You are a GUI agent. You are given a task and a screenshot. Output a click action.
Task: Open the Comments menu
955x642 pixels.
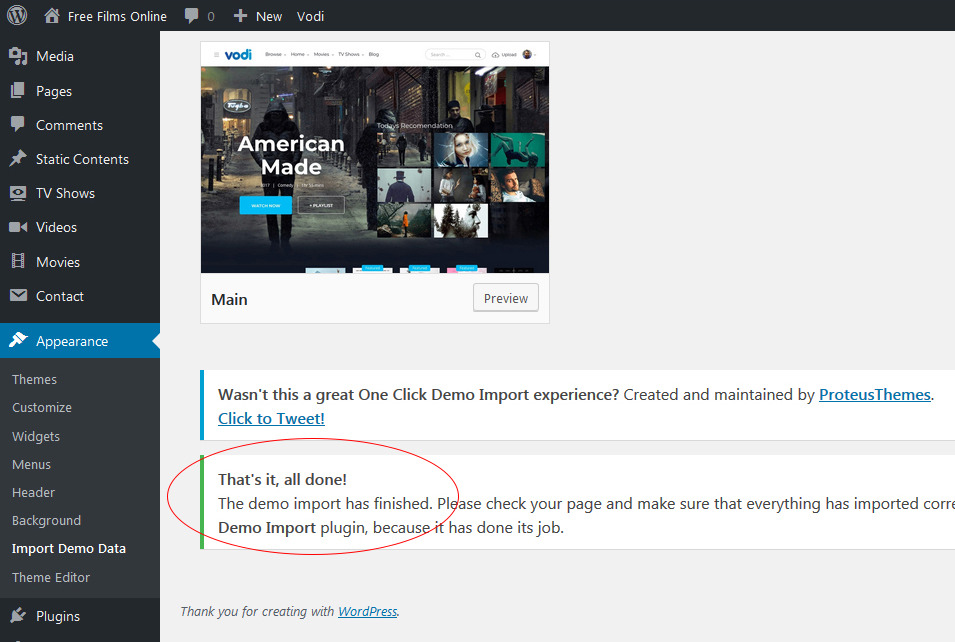pos(69,125)
